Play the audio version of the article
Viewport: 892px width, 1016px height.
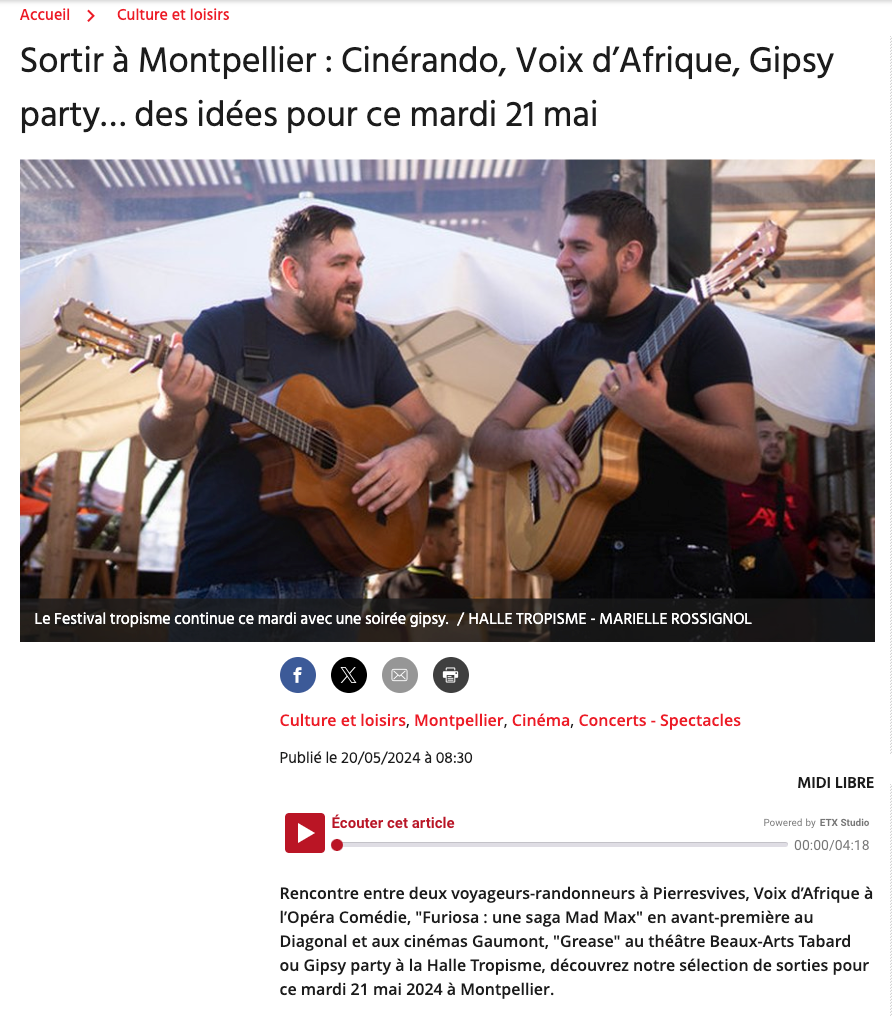coord(304,833)
